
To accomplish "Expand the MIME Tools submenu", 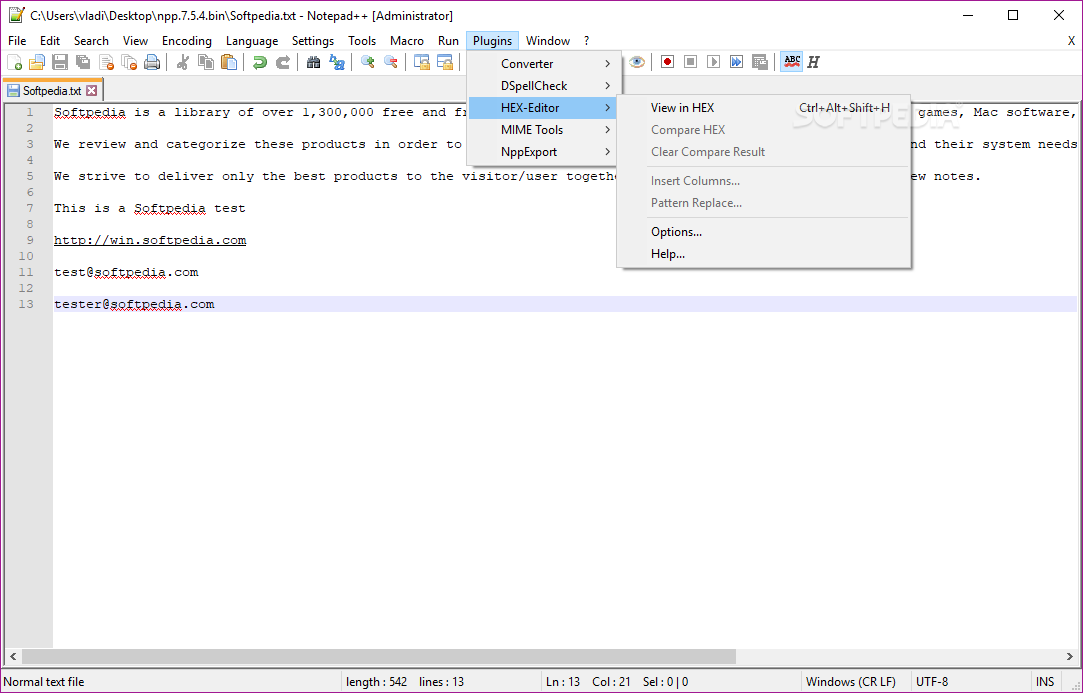I will coord(544,130).
